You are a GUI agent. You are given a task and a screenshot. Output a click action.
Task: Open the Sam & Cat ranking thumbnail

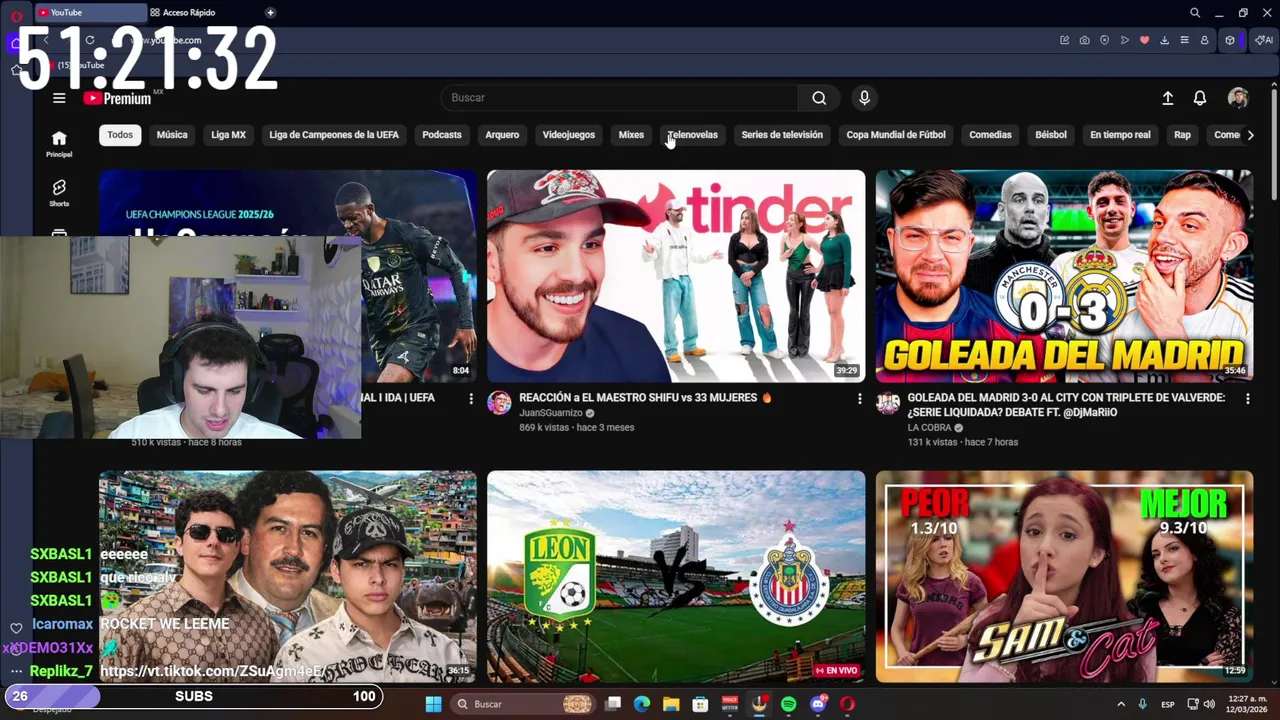click(1064, 577)
